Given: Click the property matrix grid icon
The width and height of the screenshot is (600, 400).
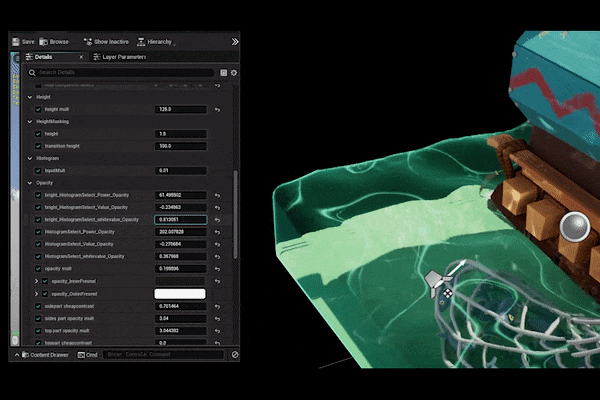Looking at the screenshot, I should click(x=223, y=73).
